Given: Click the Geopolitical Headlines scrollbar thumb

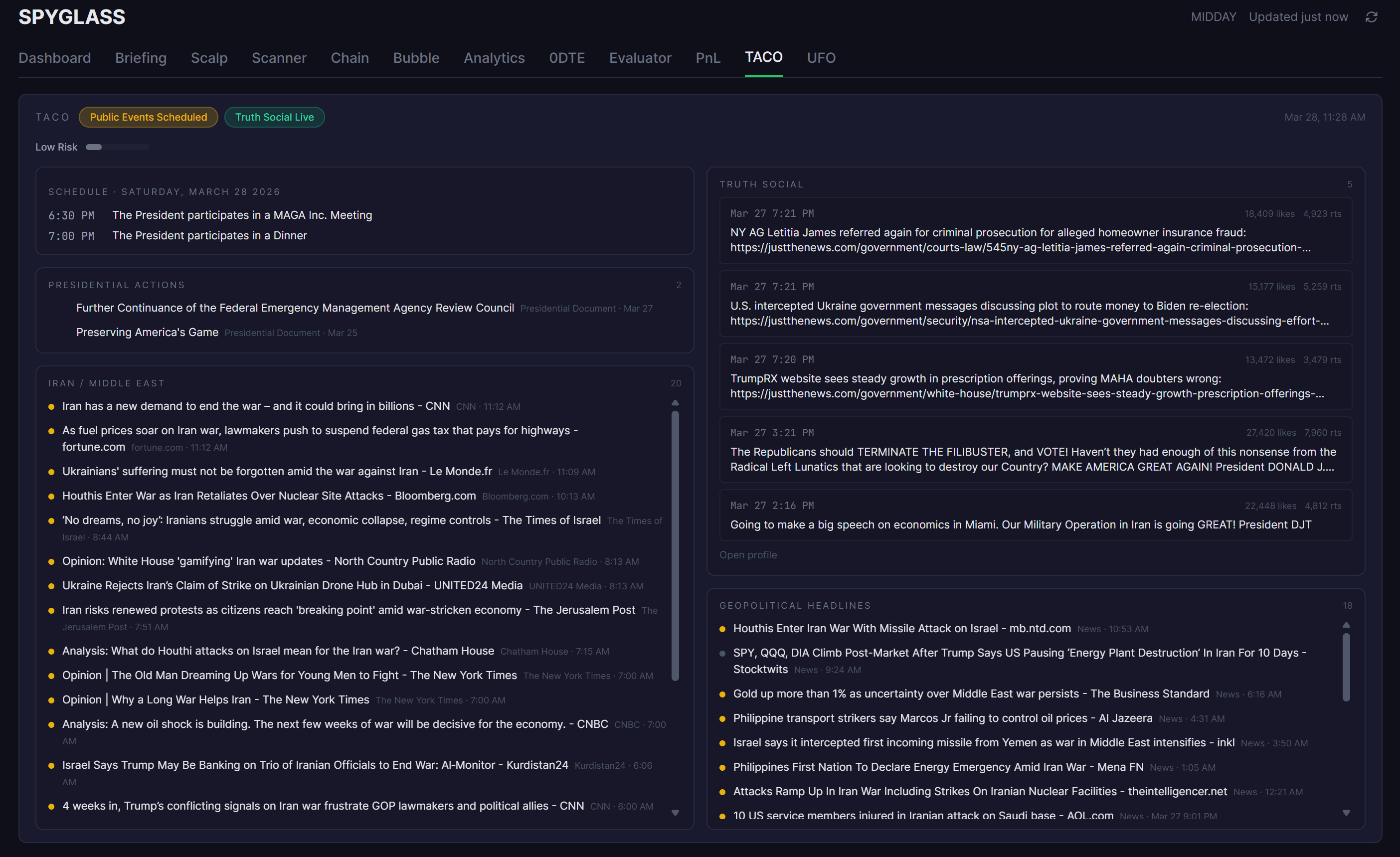Looking at the screenshot, I should (x=1346, y=667).
